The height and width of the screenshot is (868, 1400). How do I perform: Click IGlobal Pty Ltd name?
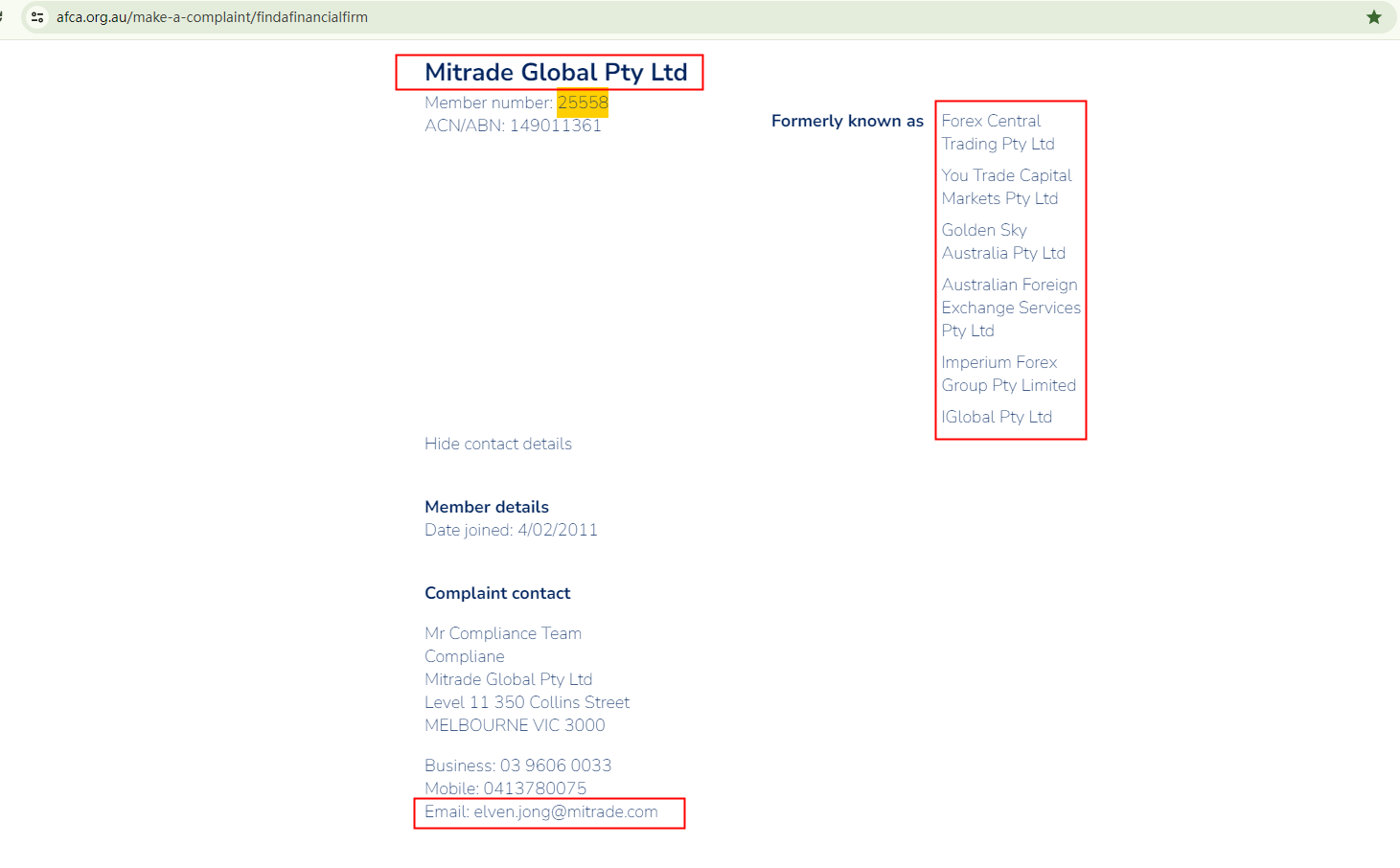pos(997,417)
